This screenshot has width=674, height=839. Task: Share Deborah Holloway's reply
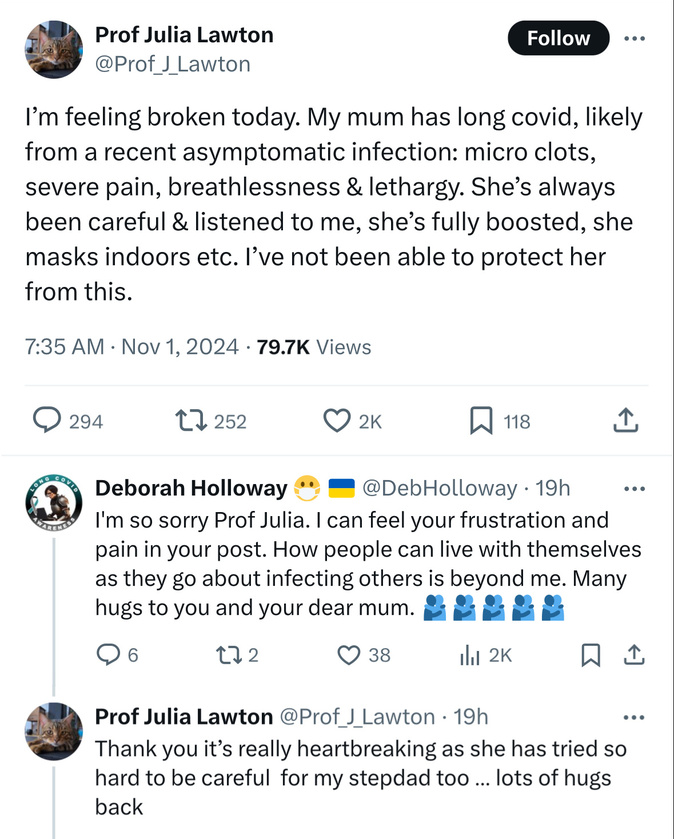(x=634, y=655)
